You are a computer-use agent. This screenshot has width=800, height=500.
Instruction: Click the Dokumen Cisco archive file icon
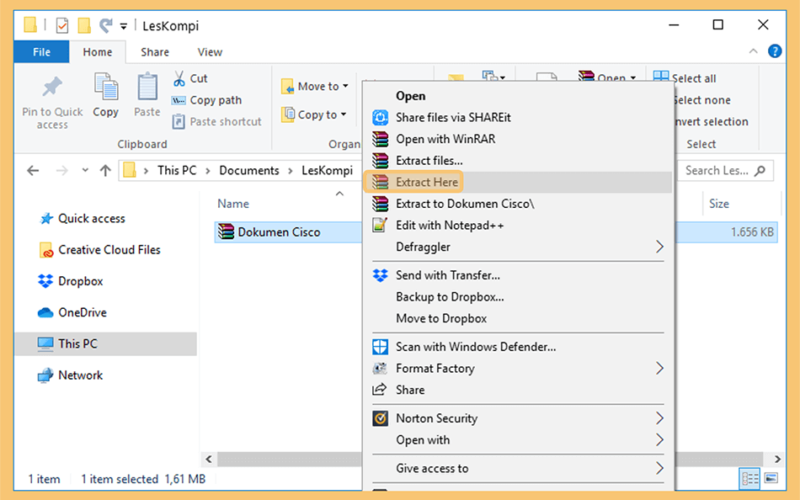(x=226, y=232)
